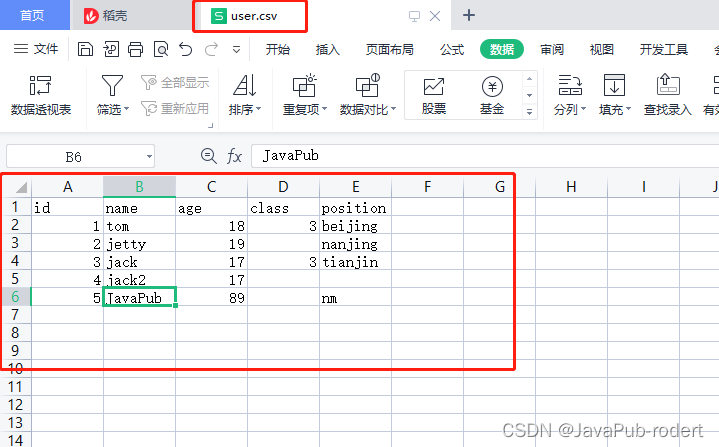Click the Lookup Entry (查找录入) icon

point(667,86)
